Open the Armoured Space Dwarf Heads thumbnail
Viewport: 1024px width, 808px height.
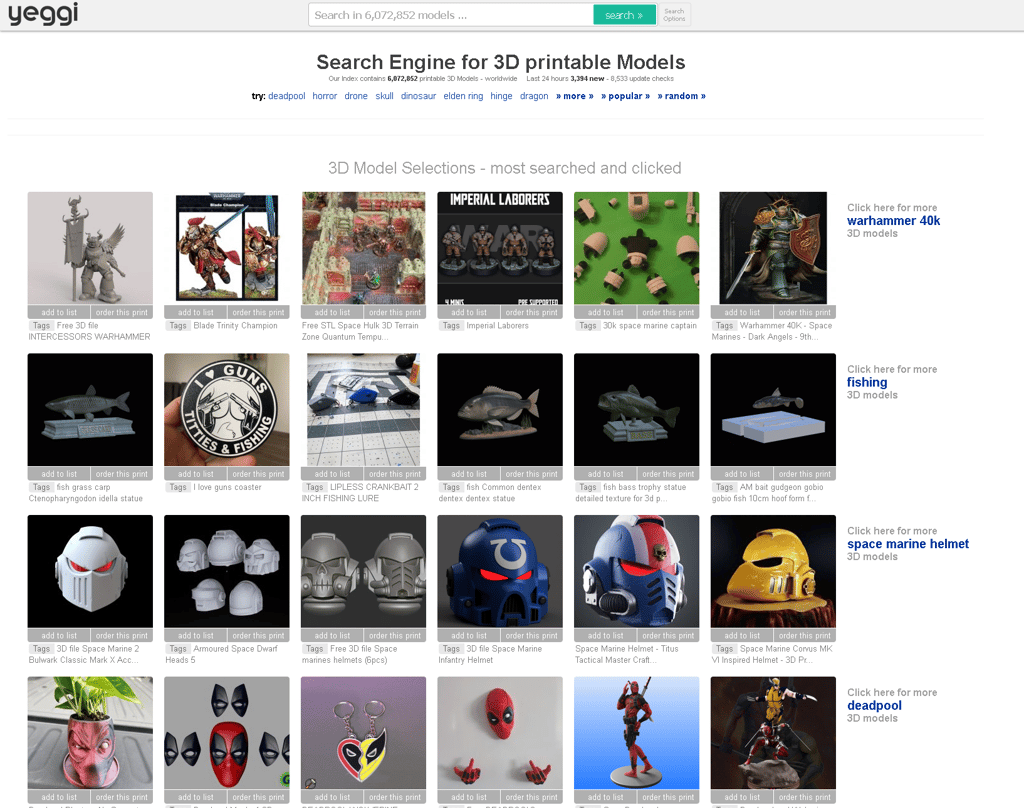tap(227, 572)
